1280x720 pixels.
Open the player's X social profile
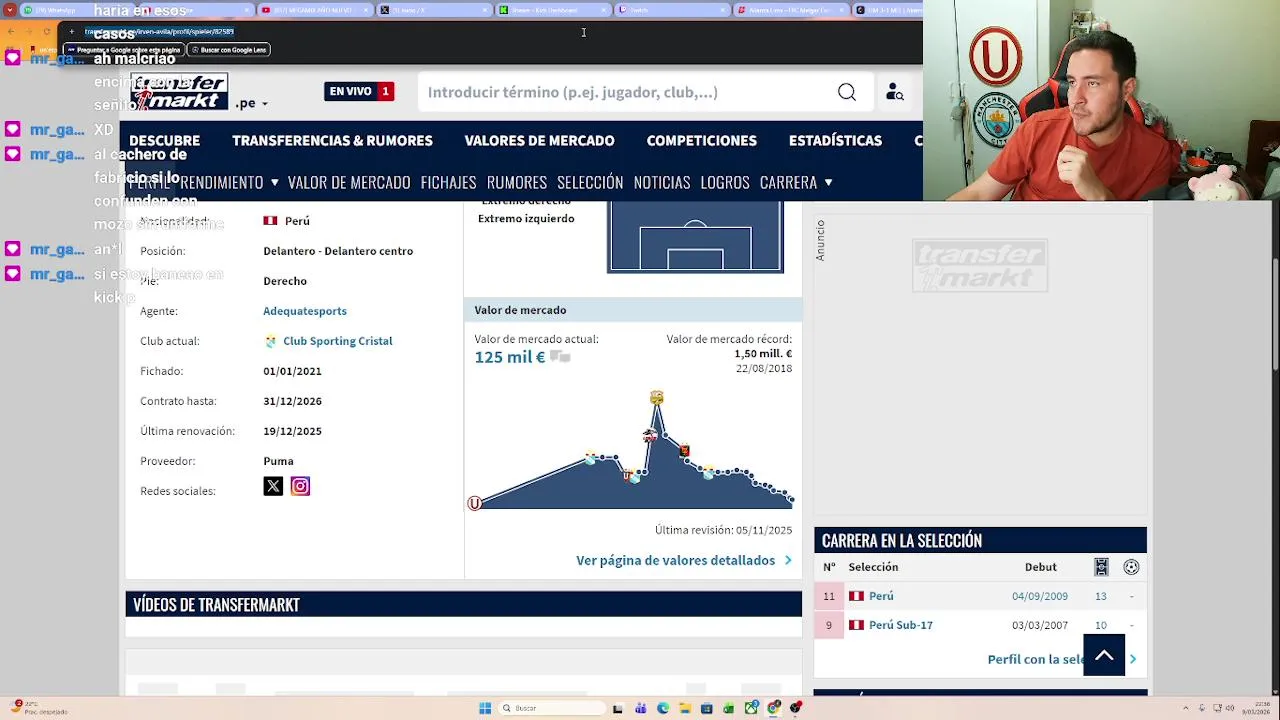pyautogui.click(x=273, y=486)
